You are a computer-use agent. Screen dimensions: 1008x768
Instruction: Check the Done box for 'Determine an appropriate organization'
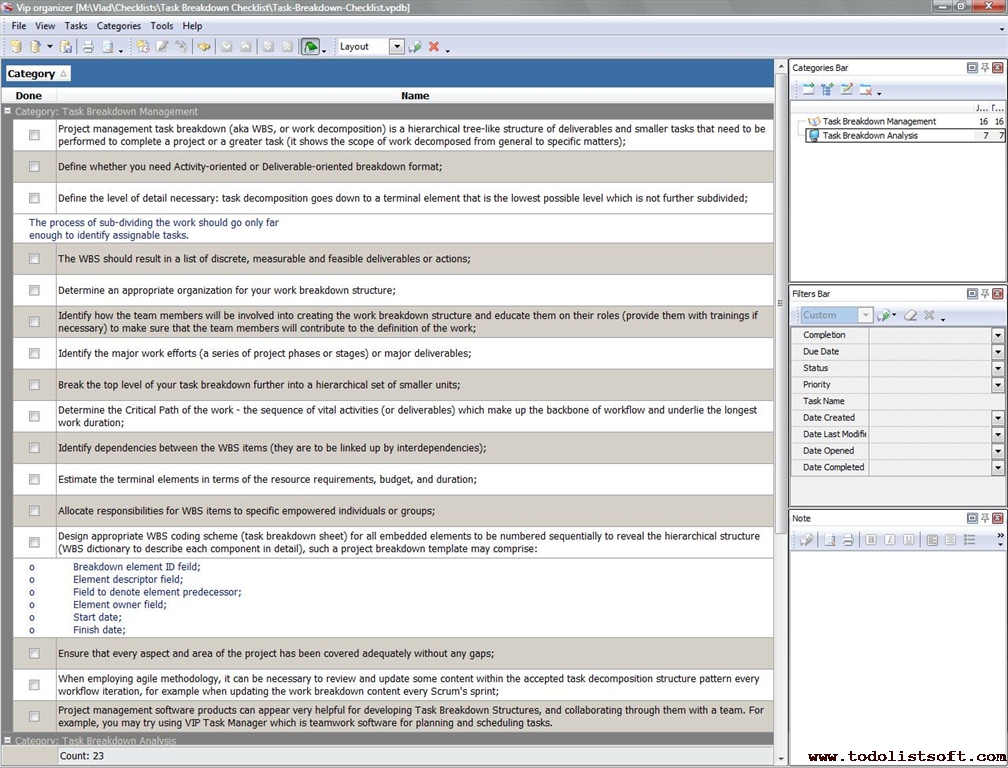[34, 290]
